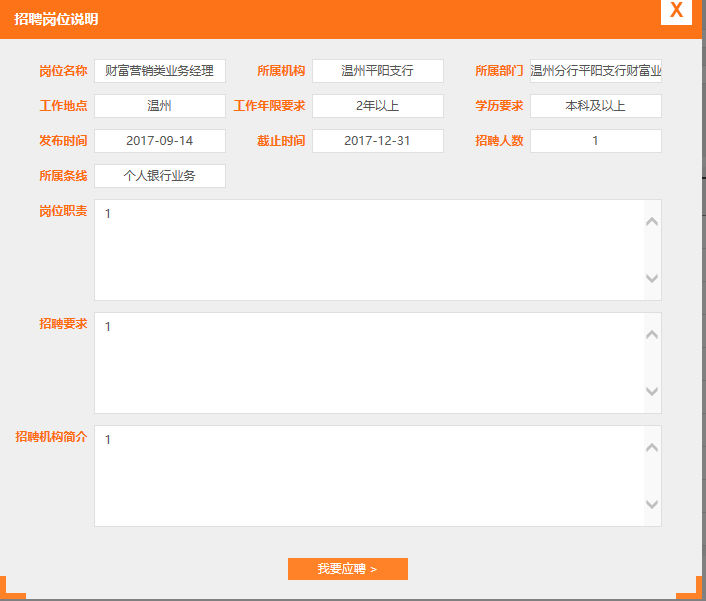
Task: Click the 我要应聘 apply button
Action: 347,569
